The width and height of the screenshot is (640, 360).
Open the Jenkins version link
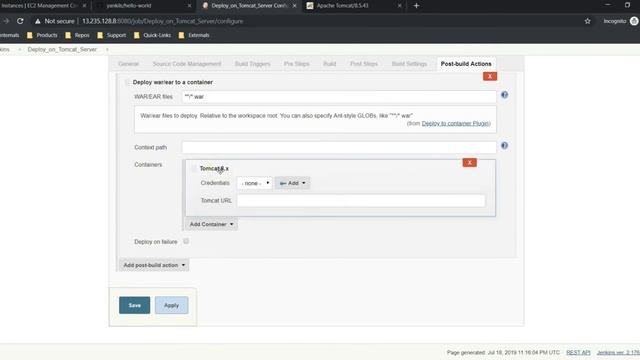618,352
